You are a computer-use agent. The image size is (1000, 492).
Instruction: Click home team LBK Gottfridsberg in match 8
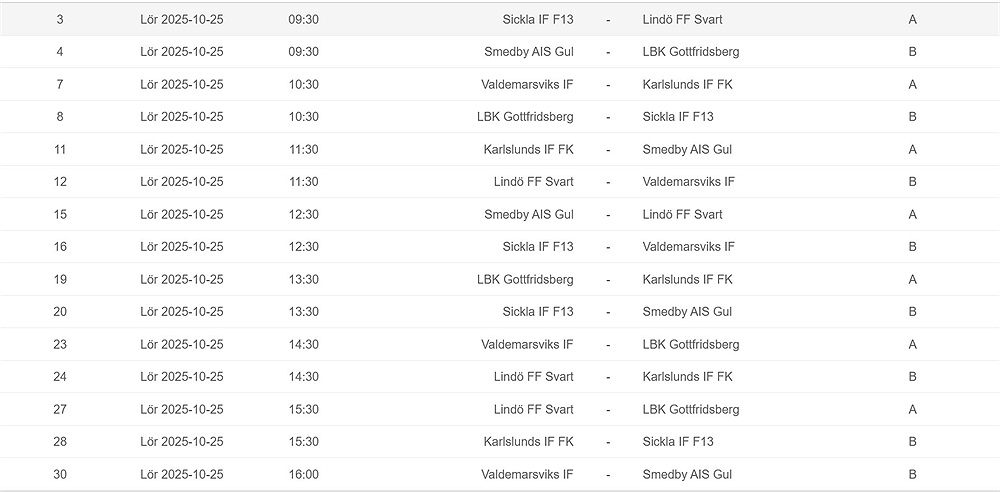[525, 117]
